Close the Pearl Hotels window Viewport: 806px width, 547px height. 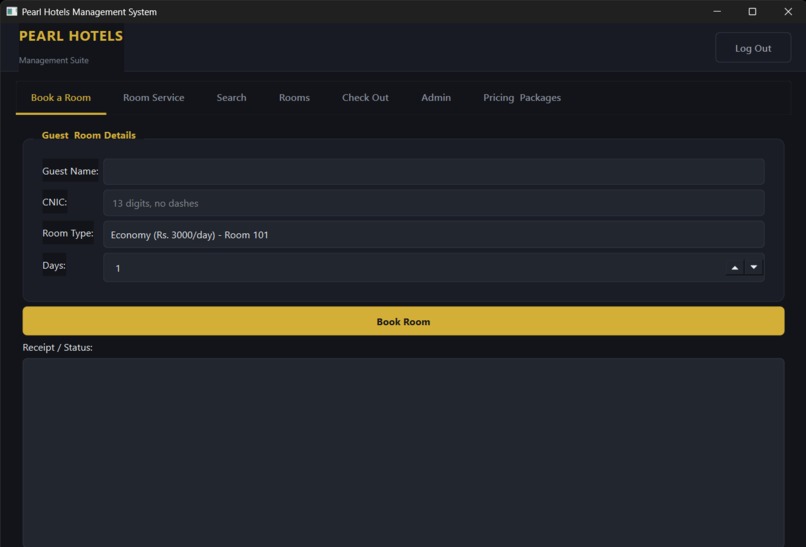[x=787, y=11]
